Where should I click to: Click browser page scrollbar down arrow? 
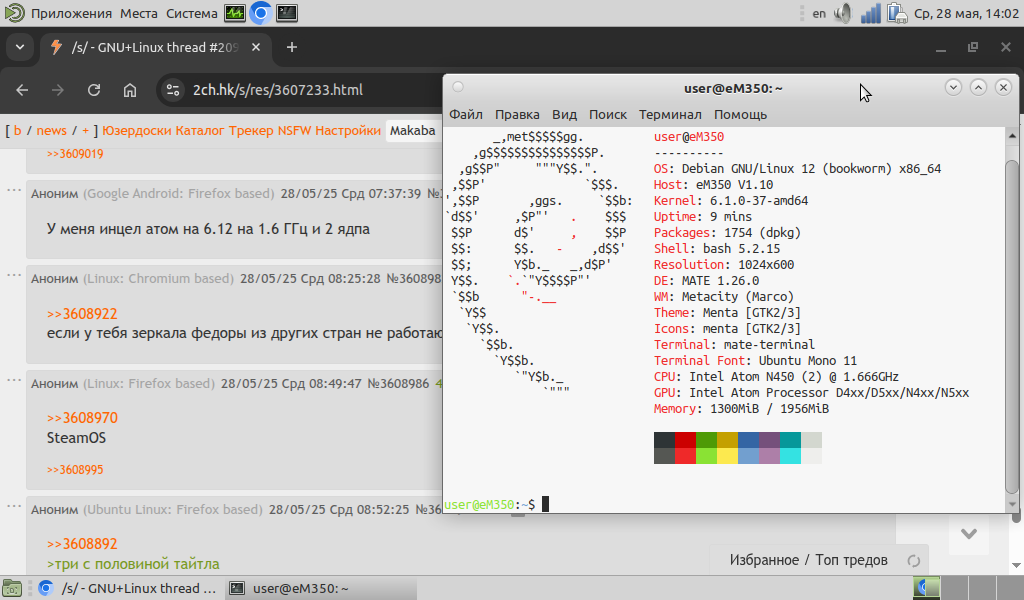tap(1016, 565)
